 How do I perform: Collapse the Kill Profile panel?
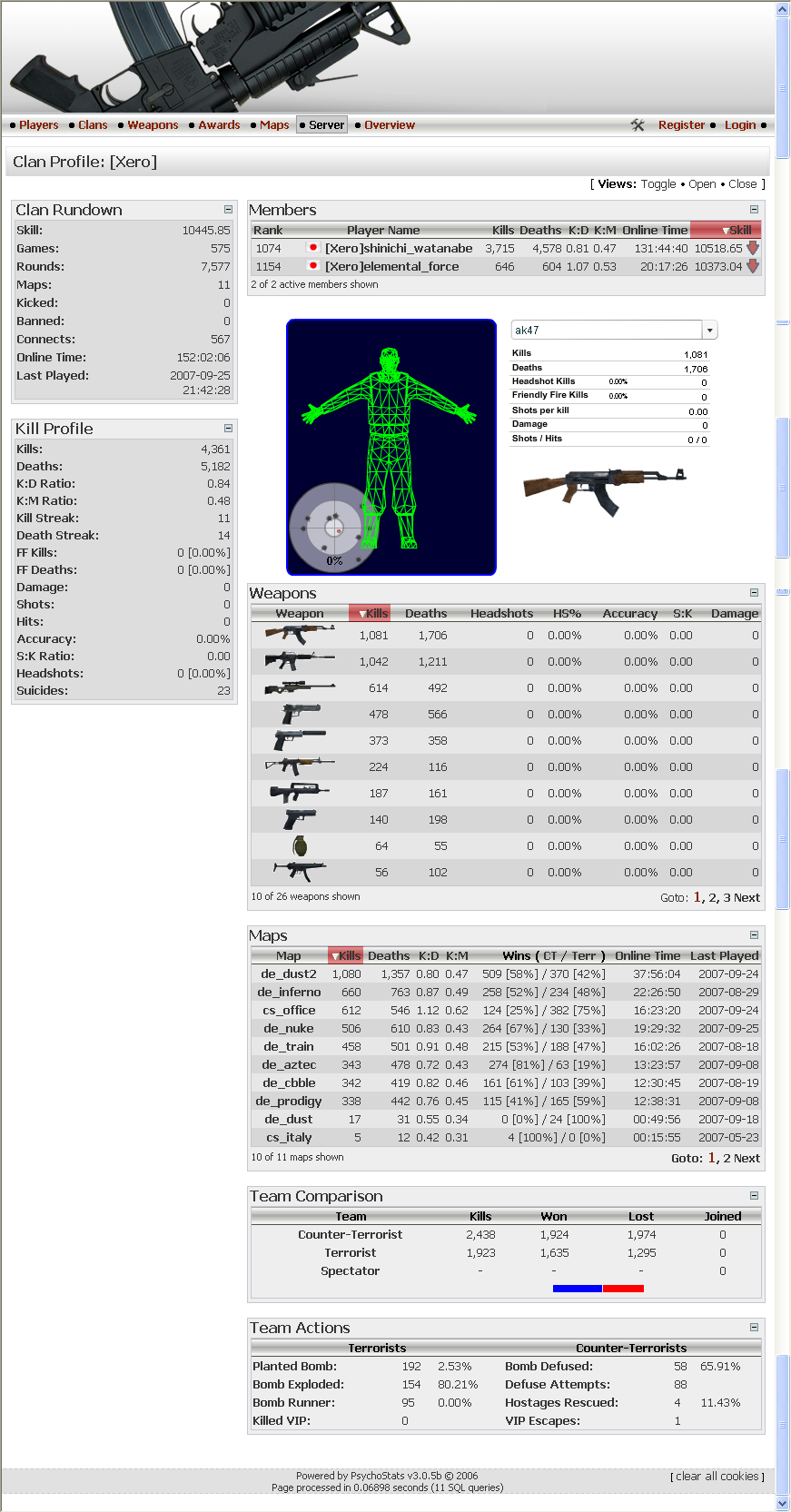pos(228,429)
